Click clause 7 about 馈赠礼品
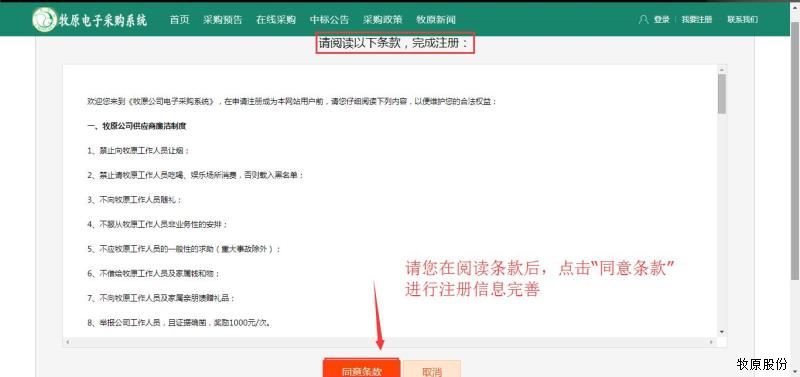The width and height of the screenshot is (800, 377). 161,298
